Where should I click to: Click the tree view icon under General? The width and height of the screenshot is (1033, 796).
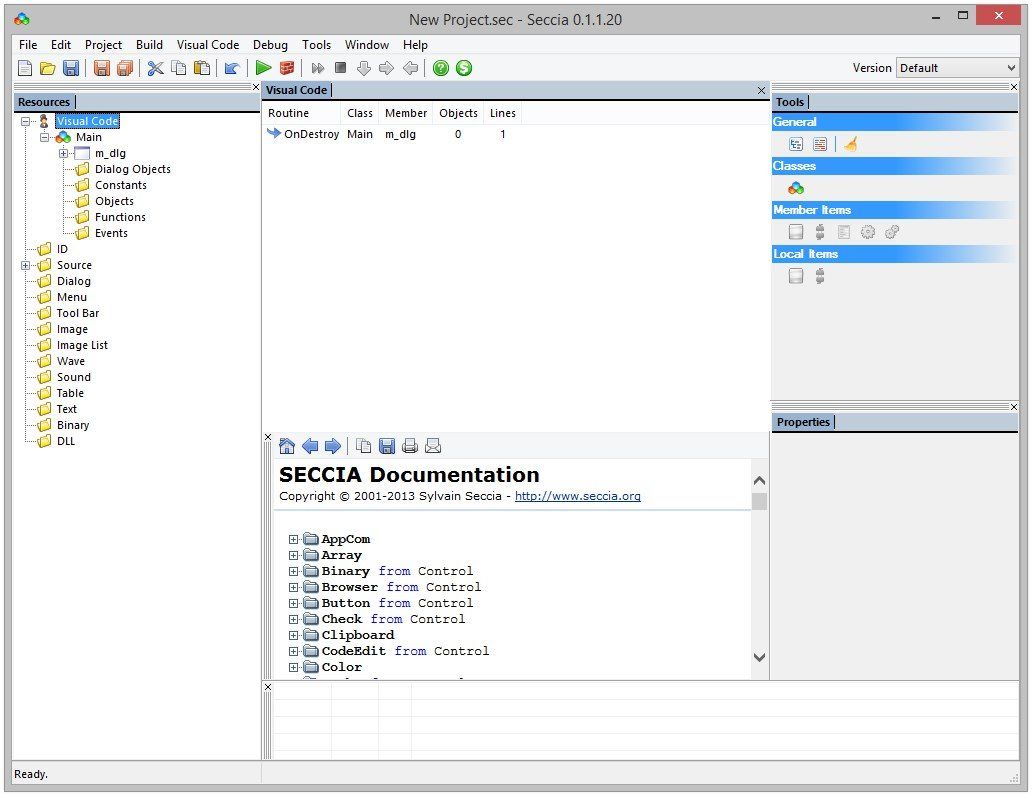(x=796, y=144)
